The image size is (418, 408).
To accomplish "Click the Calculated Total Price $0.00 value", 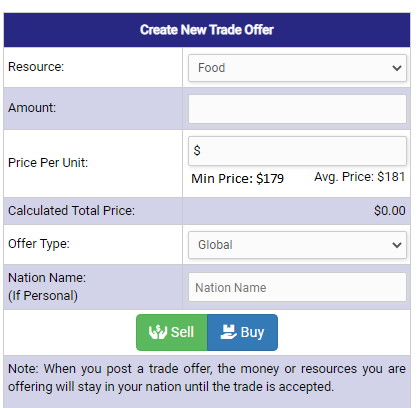I will pyautogui.click(x=390, y=211).
